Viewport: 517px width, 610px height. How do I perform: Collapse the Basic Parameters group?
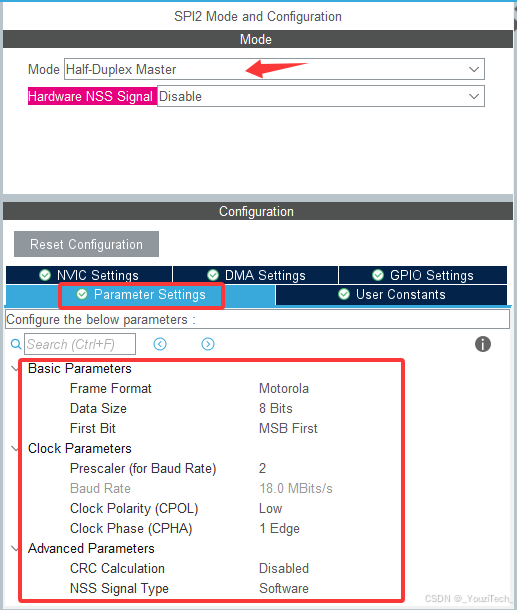coord(15,368)
